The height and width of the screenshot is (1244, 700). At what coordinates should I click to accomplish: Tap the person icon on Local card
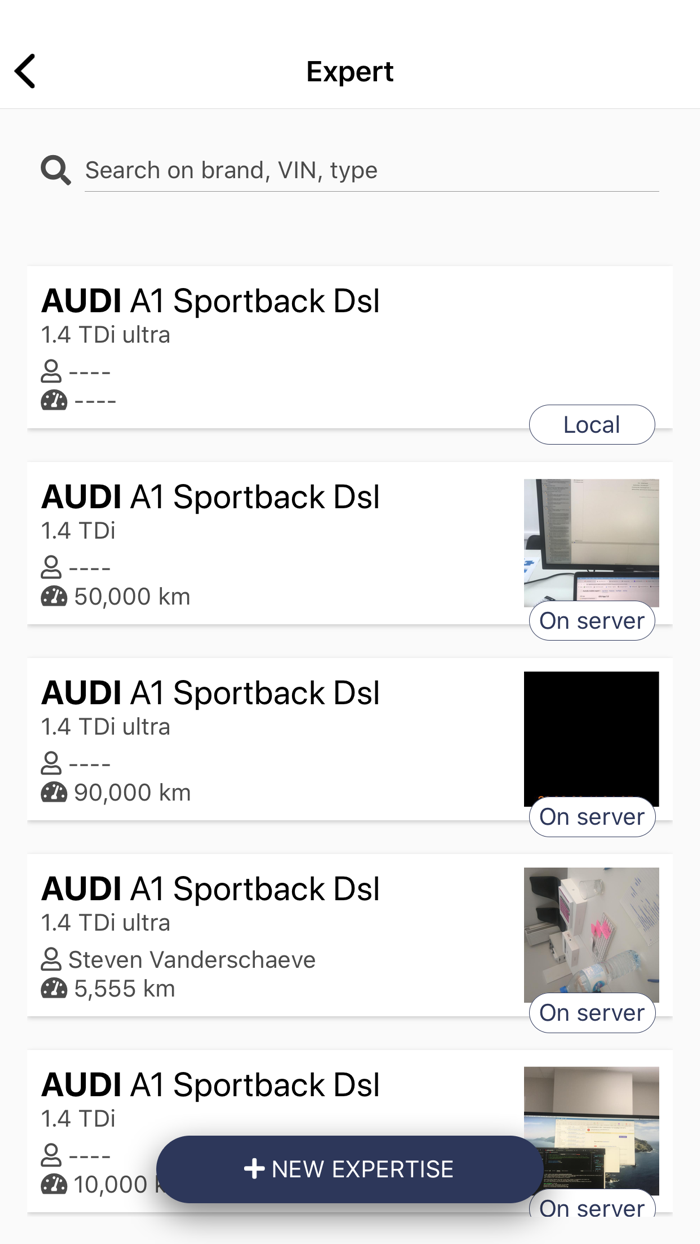(51, 372)
